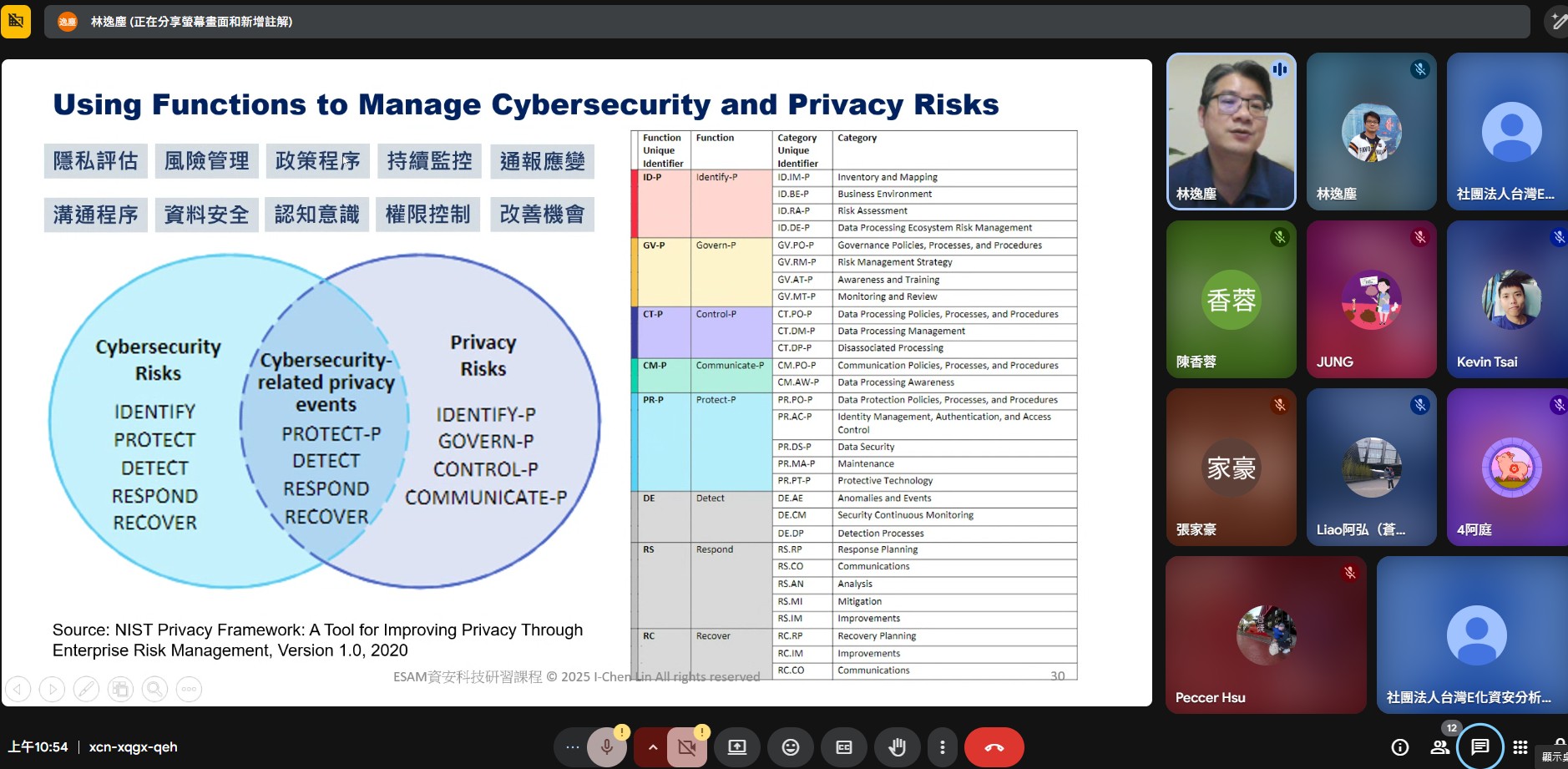The width and height of the screenshot is (1568, 769).
Task: Open the chat panel icon
Action: 1479,746
